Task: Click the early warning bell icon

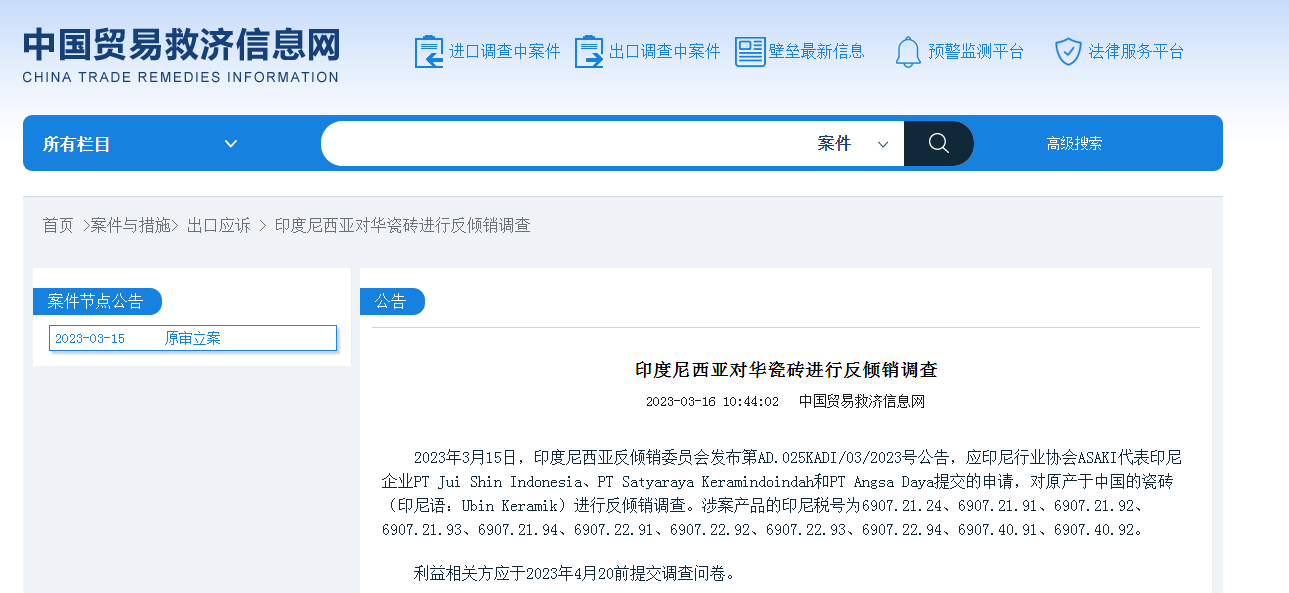Action: pyautogui.click(x=908, y=51)
